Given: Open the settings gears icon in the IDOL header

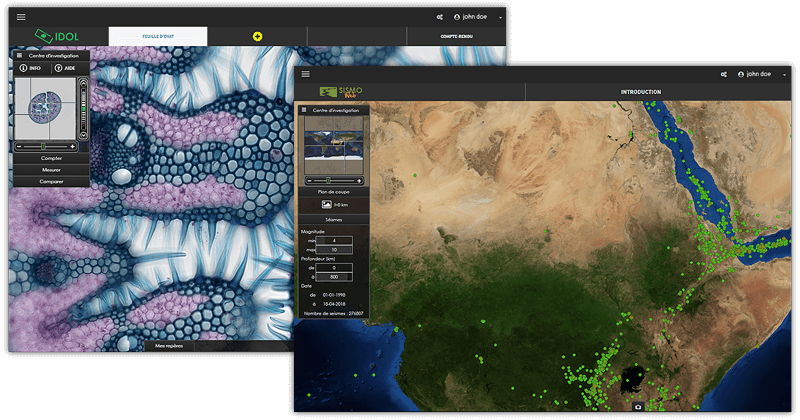Looking at the screenshot, I should tap(440, 17).
